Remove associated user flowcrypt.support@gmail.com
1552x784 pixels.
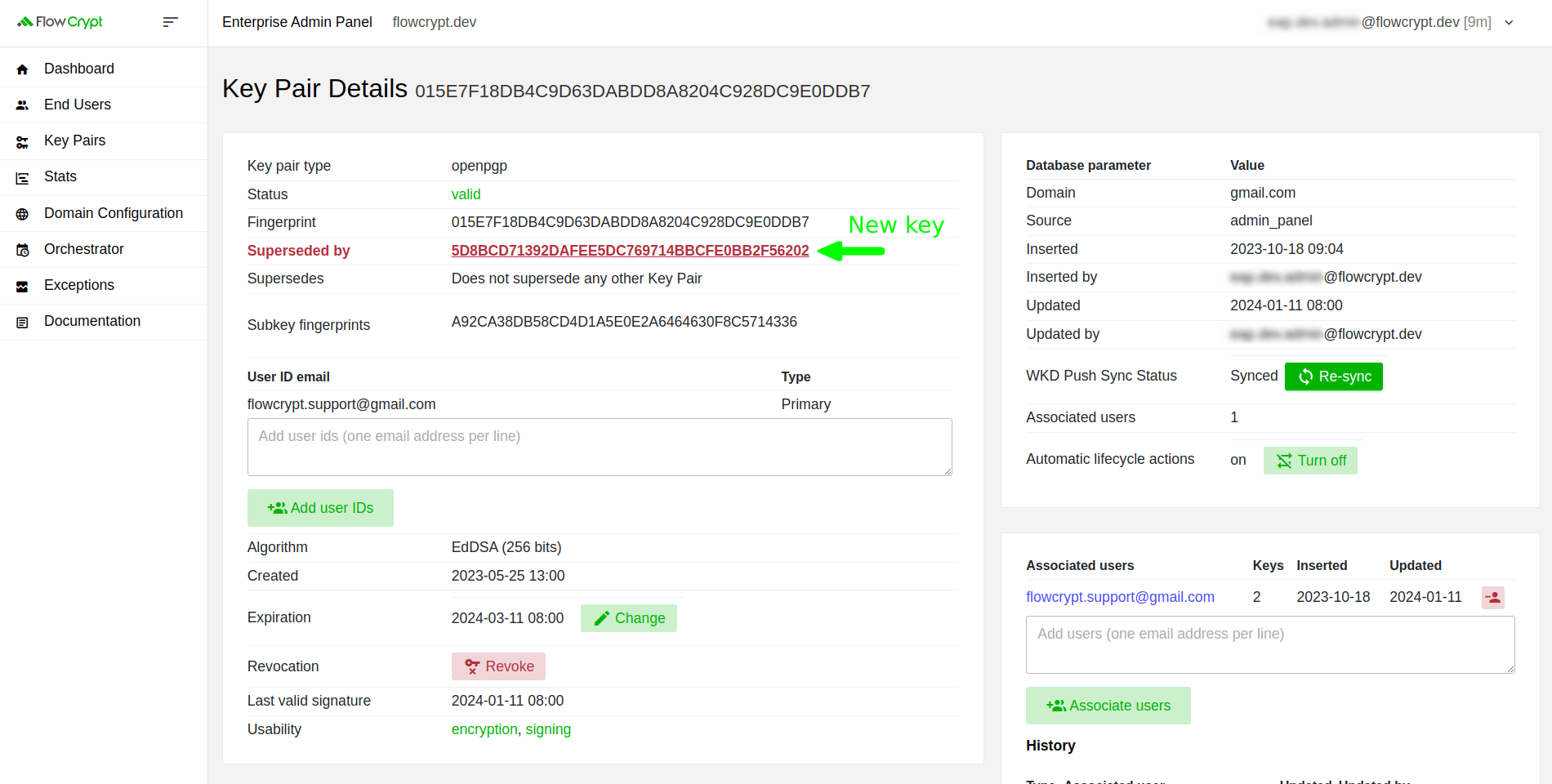pos(1493,598)
